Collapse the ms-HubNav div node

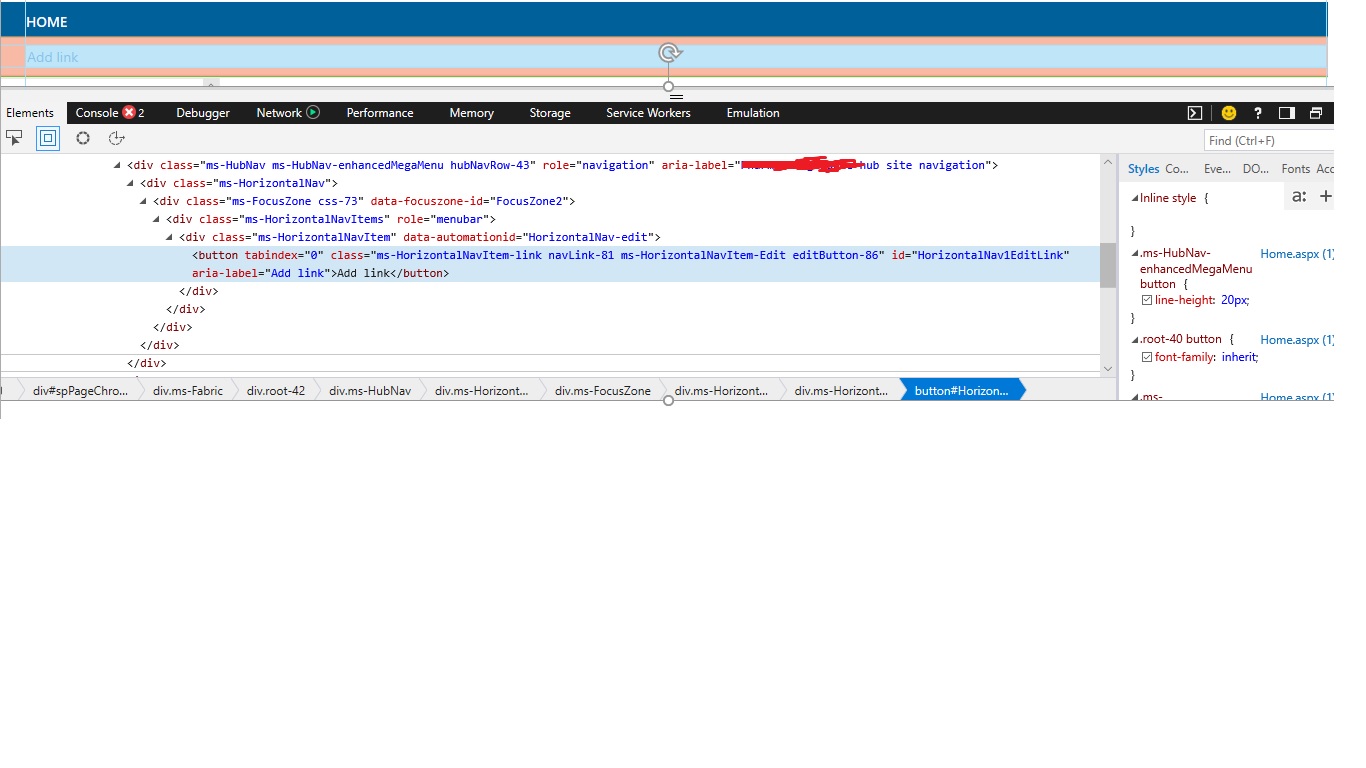point(118,165)
